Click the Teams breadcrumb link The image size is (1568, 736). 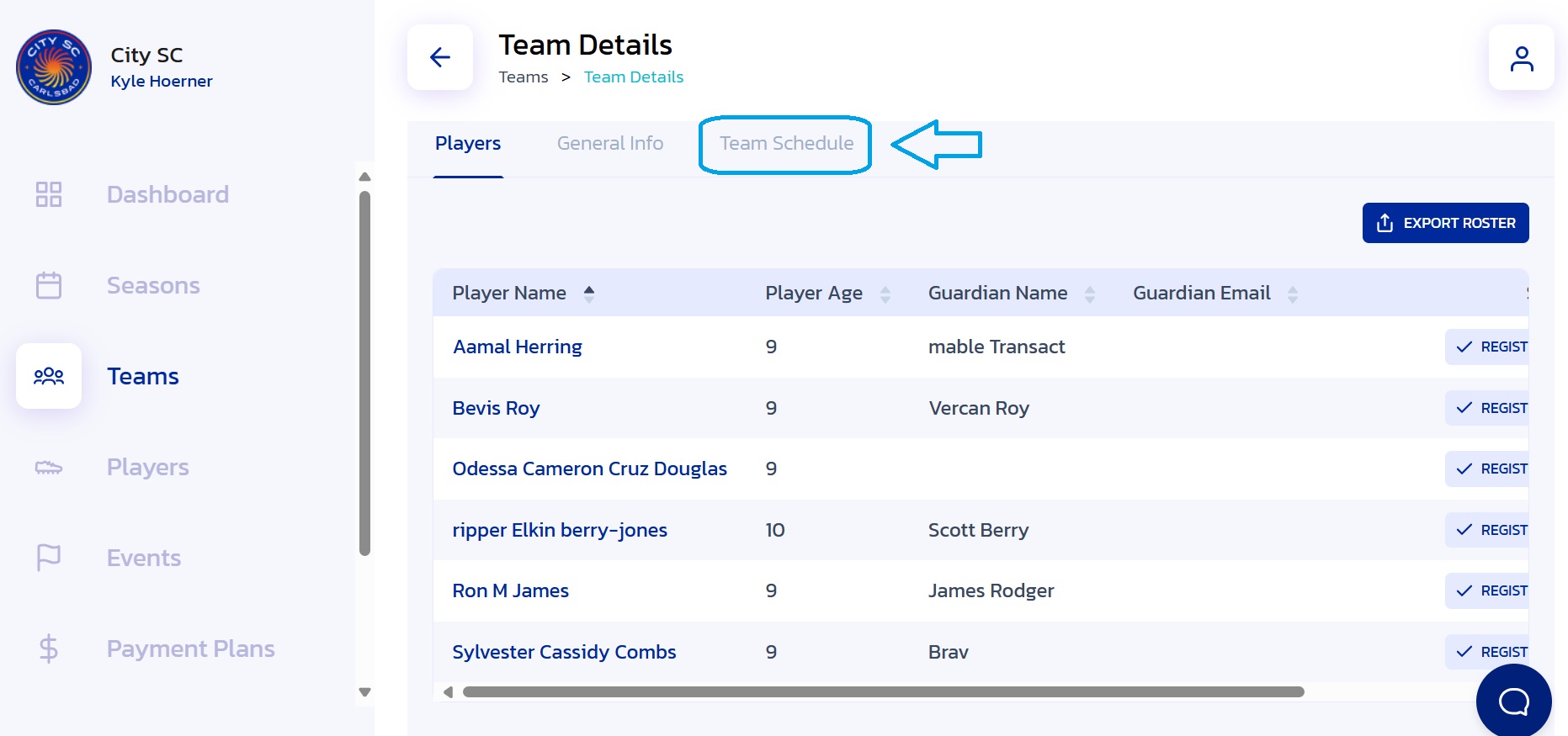coord(524,77)
